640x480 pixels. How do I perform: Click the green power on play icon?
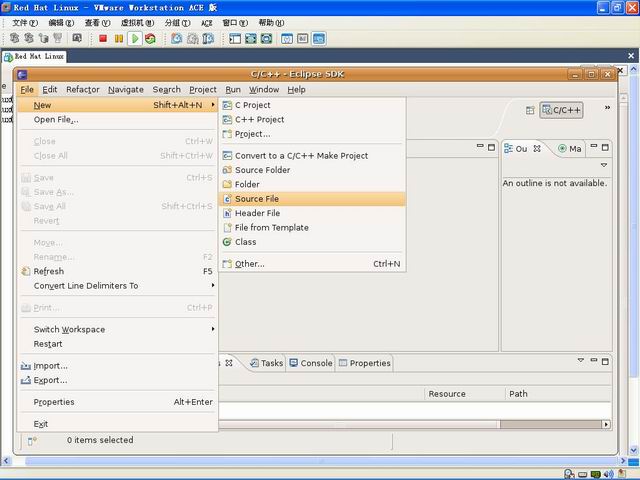135,39
